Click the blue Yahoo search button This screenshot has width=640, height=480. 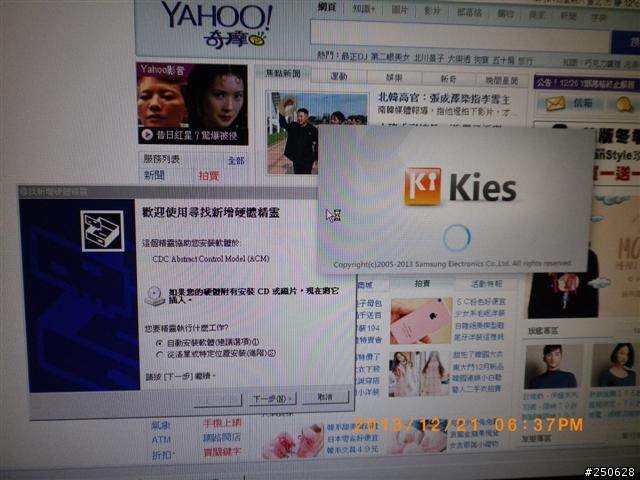tap(625, 42)
